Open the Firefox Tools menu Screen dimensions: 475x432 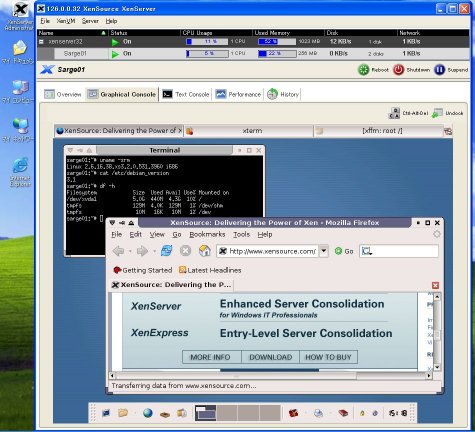241,234
